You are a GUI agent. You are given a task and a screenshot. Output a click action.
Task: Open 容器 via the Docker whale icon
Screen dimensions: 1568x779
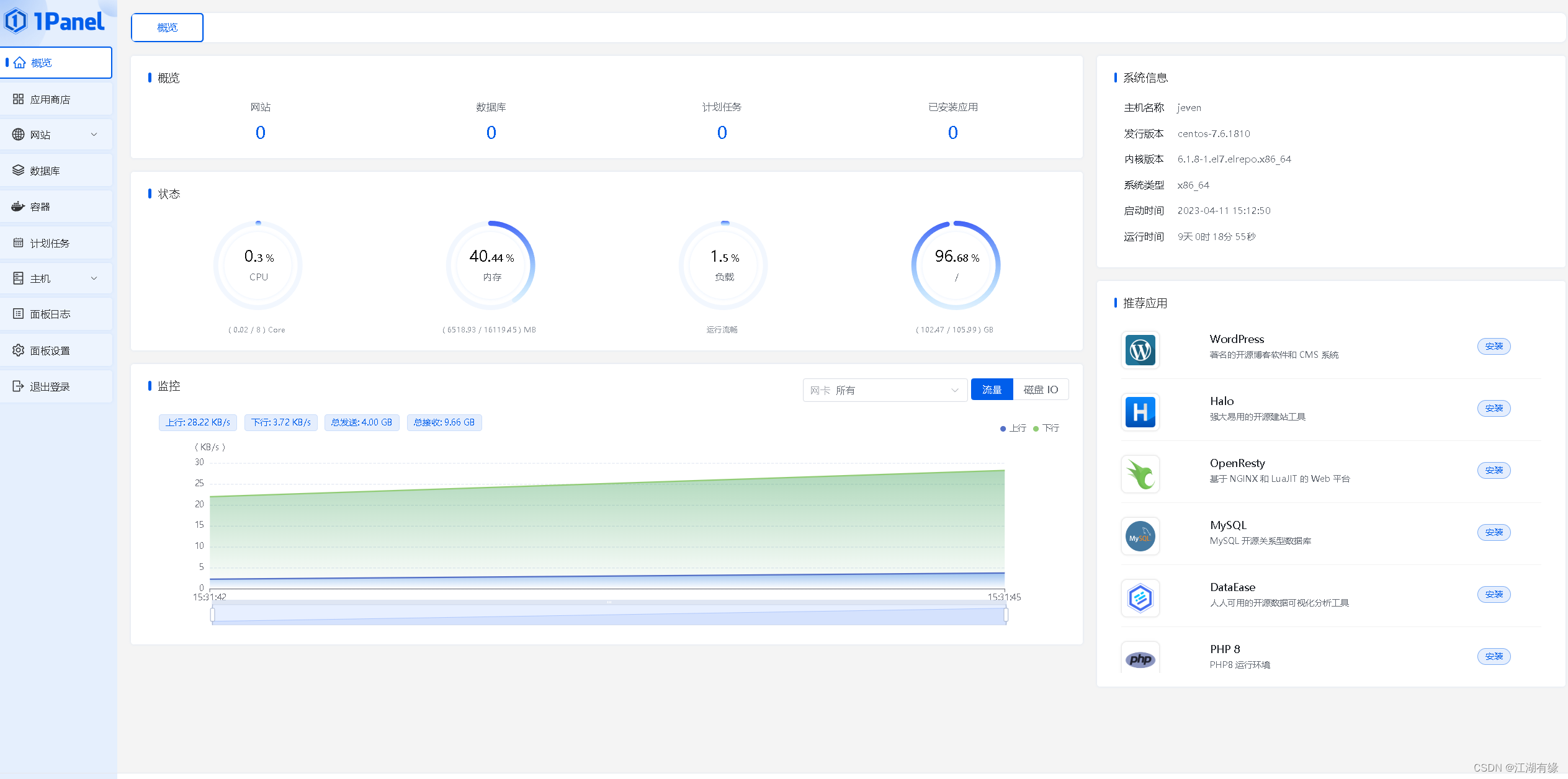(18, 207)
